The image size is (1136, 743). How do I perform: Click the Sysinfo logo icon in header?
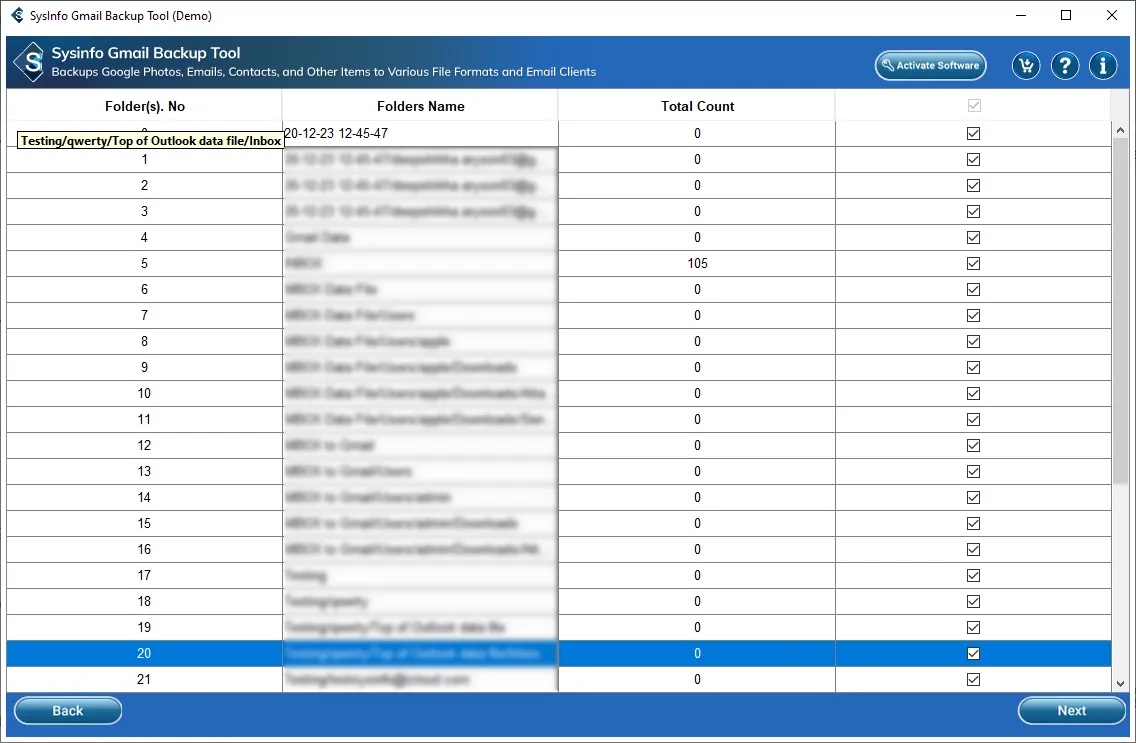[x=30, y=62]
